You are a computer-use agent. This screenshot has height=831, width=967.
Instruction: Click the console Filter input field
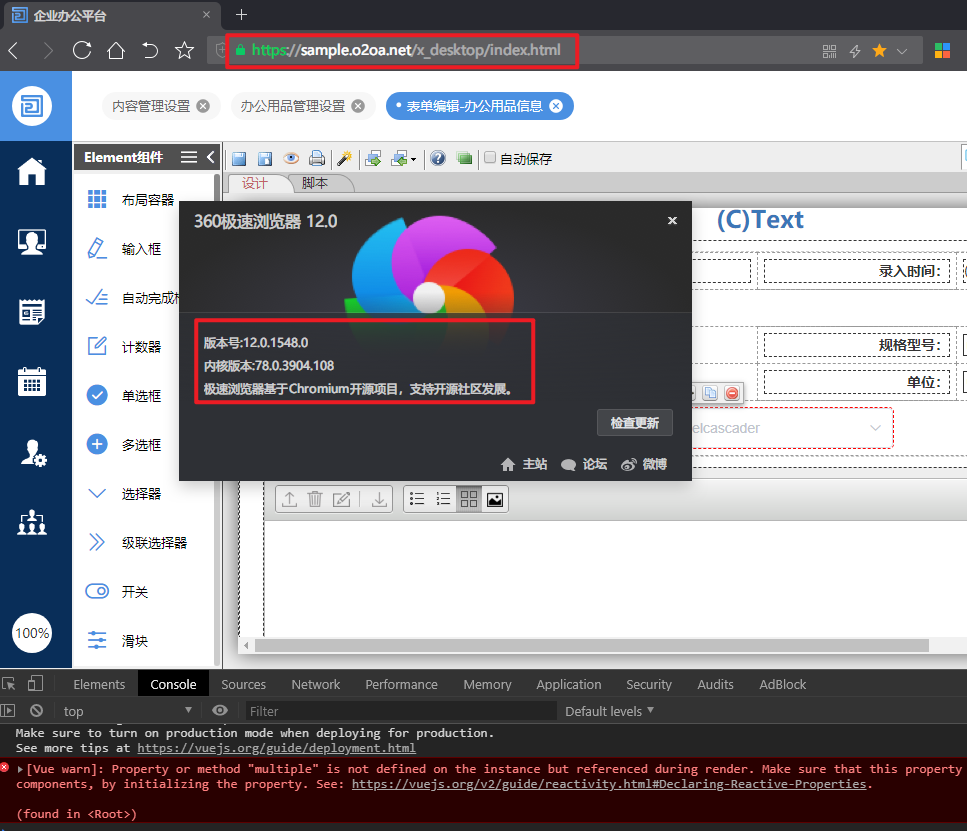400,711
